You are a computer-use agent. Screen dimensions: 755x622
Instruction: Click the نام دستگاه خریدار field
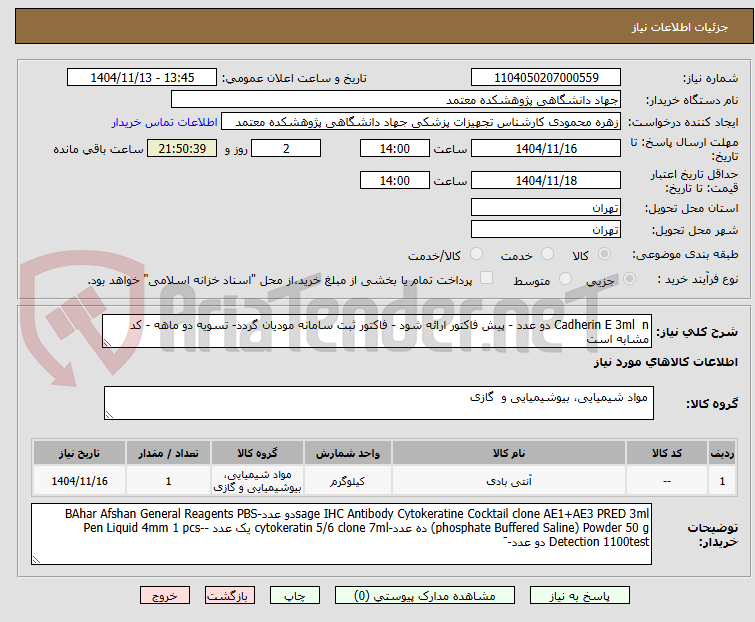396,100
